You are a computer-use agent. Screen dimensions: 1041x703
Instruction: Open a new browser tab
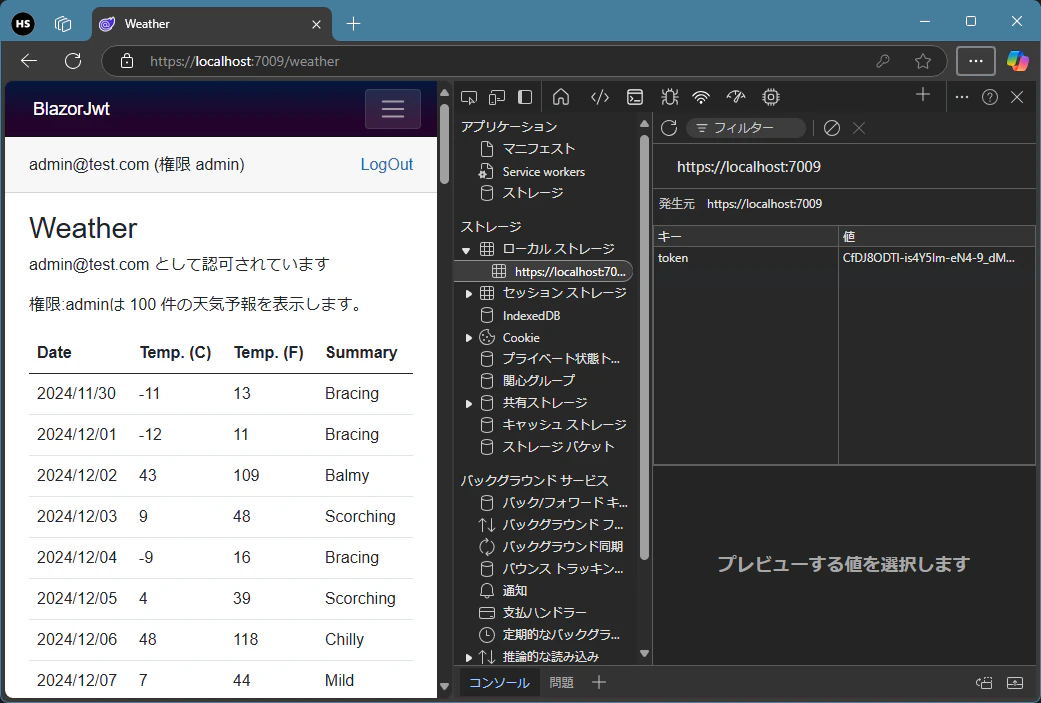(x=353, y=24)
